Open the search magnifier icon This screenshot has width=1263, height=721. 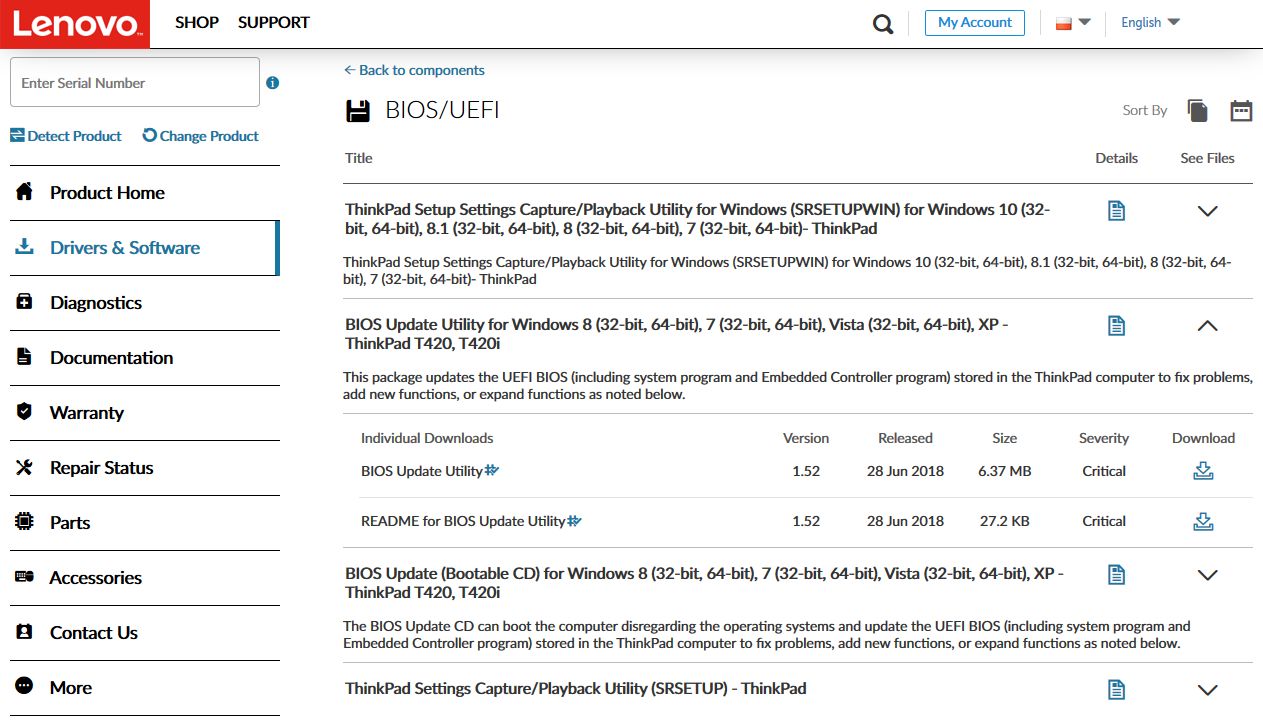click(883, 24)
